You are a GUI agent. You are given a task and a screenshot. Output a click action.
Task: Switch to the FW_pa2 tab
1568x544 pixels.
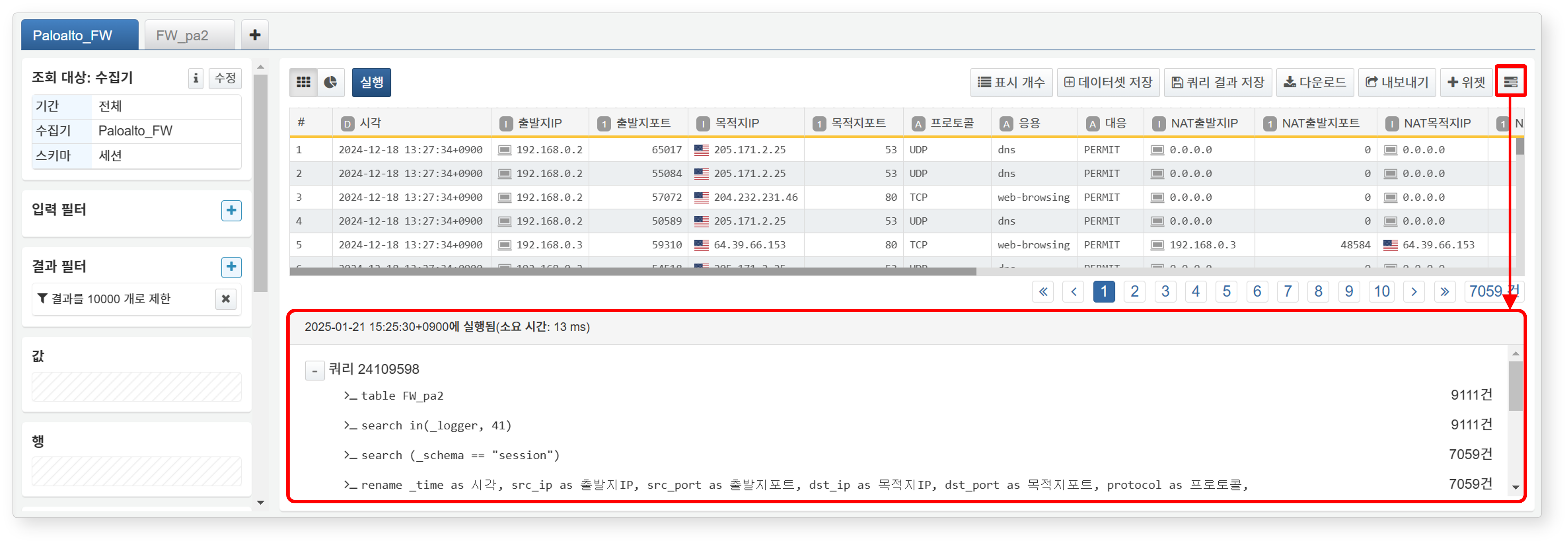pyautogui.click(x=189, y=35)
